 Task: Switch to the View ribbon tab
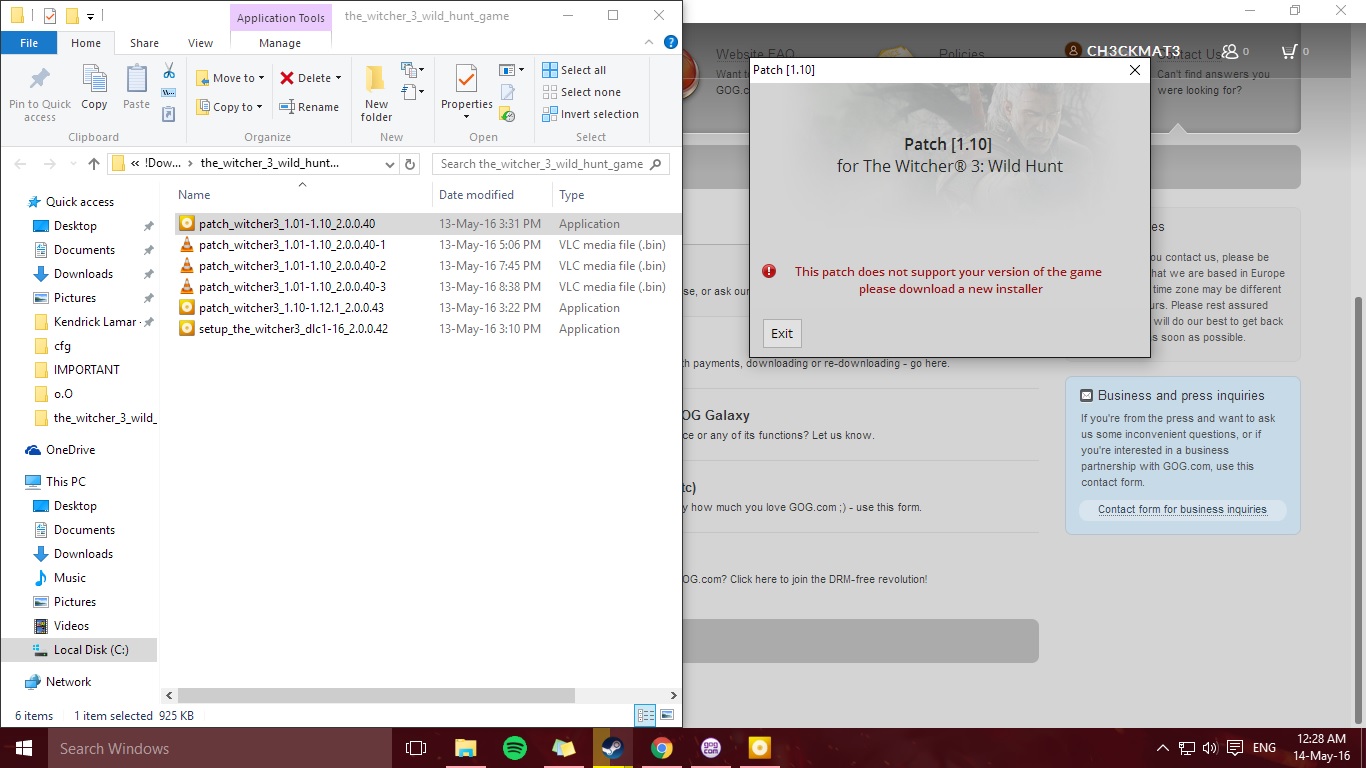200,43
